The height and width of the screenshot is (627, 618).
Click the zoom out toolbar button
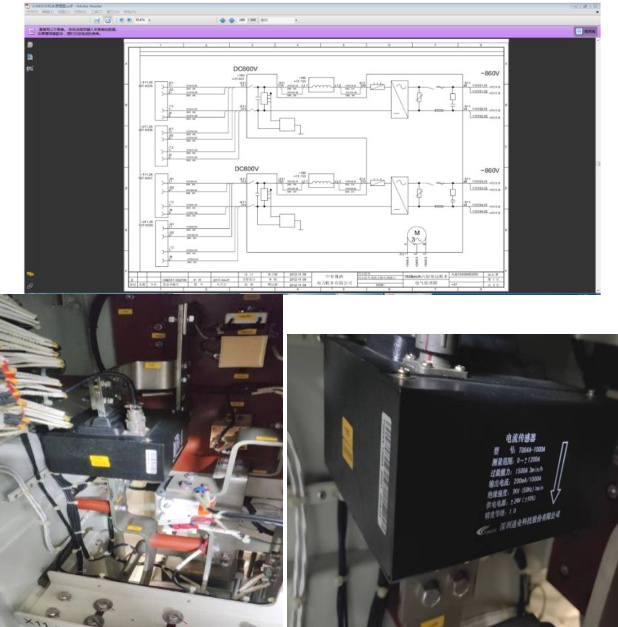click(x=120, y=19)
